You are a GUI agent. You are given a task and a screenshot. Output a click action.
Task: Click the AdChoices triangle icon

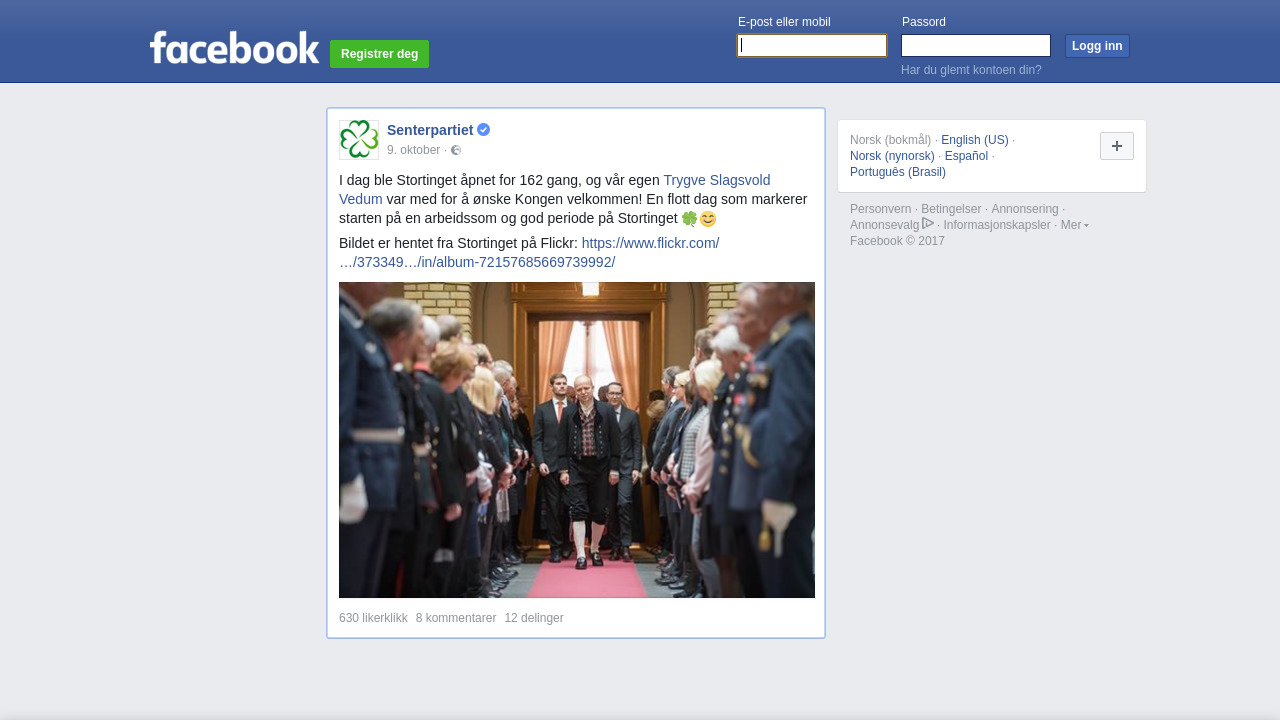pyautogui.click(x=928, y=224)
